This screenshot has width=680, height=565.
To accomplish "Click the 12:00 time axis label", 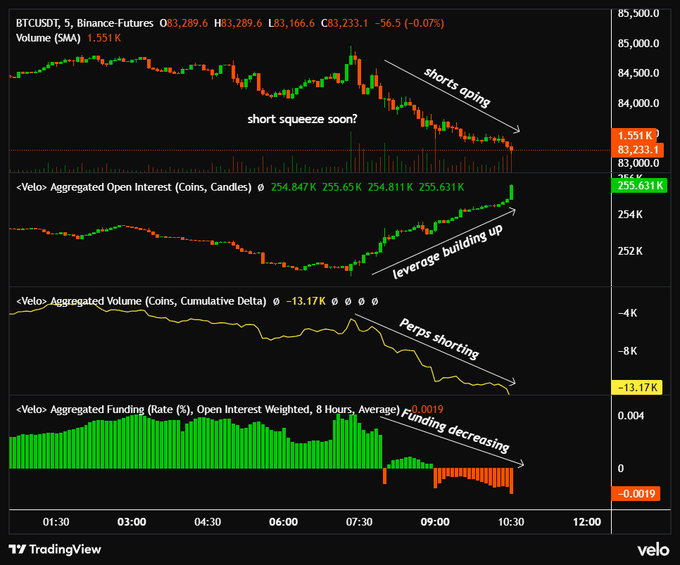I will pos(587,522).
